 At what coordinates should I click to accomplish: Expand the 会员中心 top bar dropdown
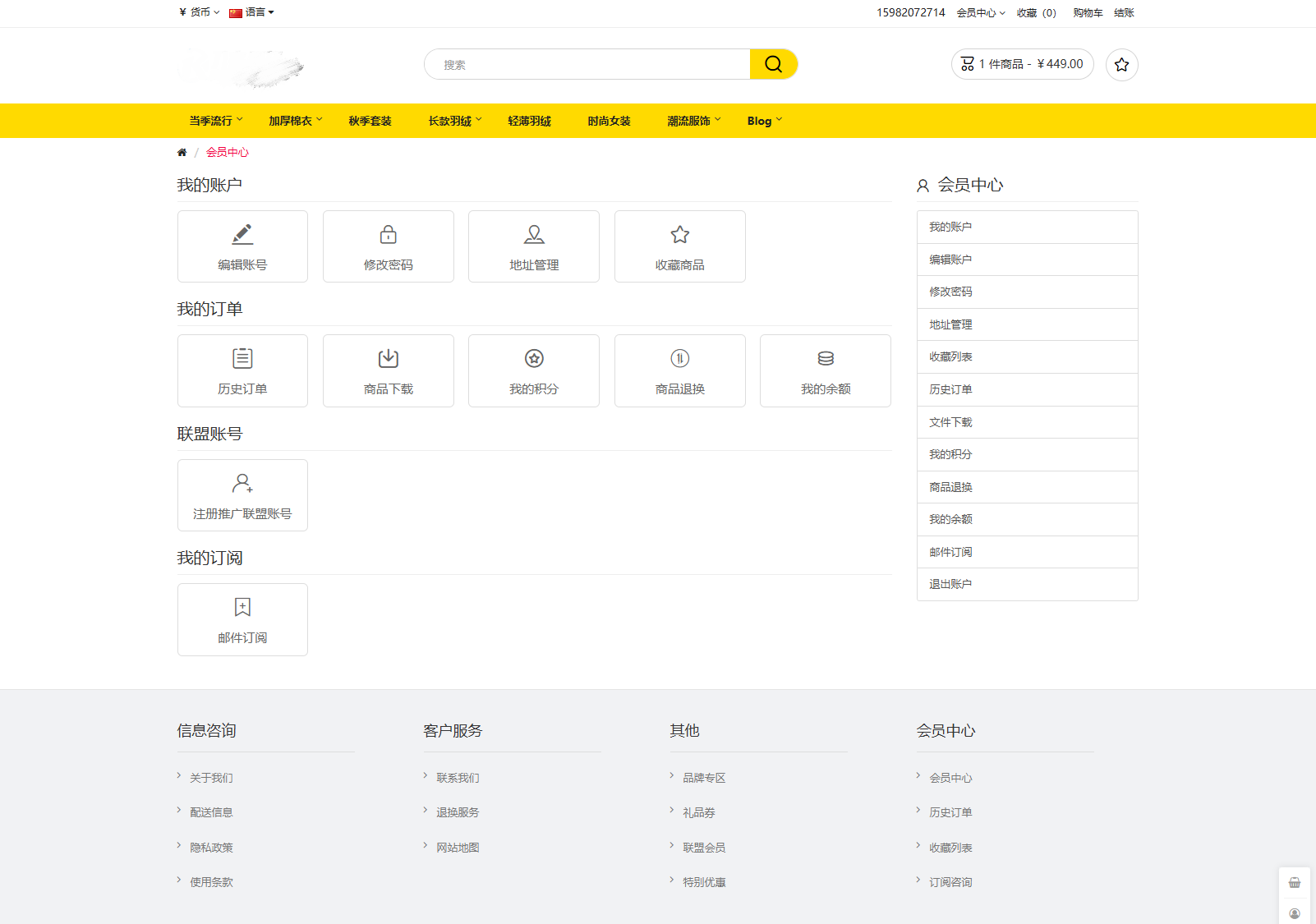pos(980,13)
